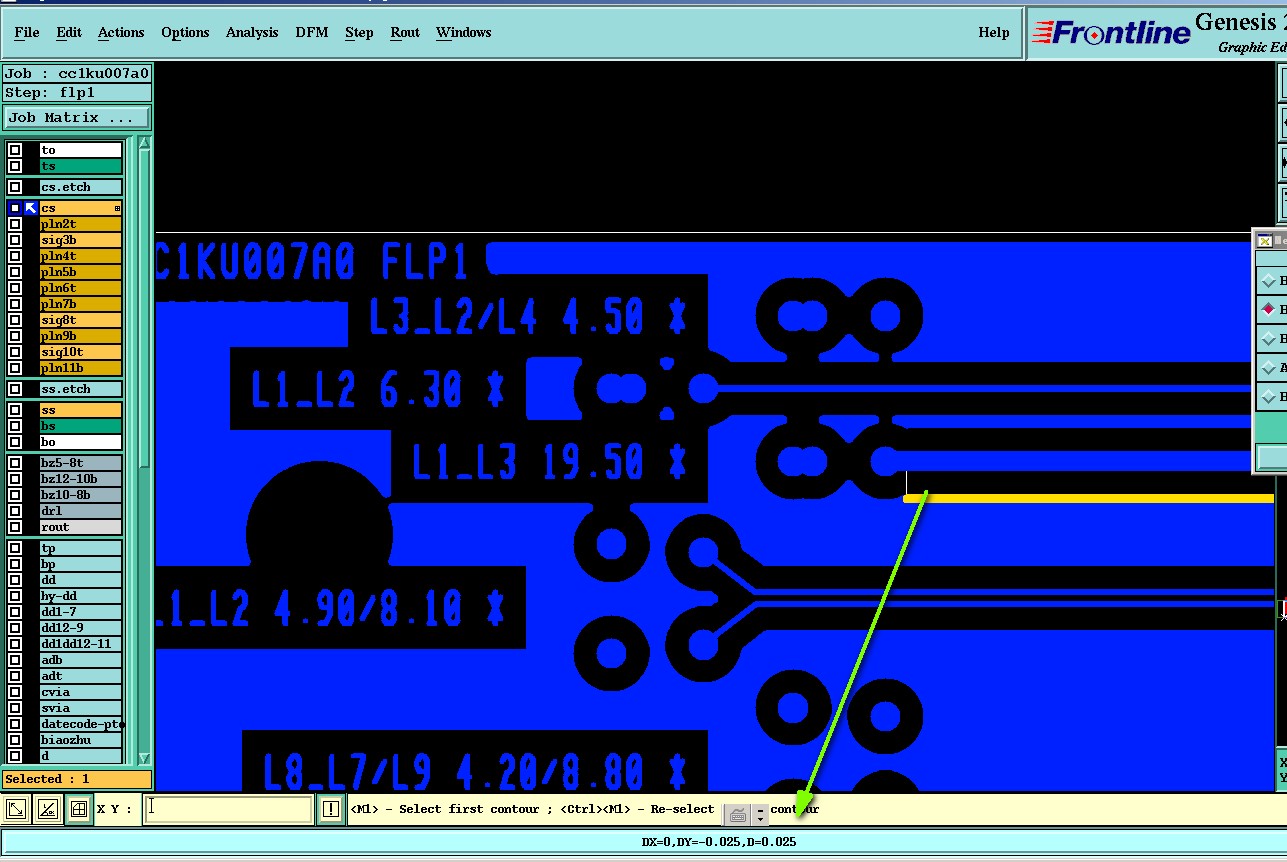
Task: Toggle display checkbox for pln2t layer
Action: point(15,224)
